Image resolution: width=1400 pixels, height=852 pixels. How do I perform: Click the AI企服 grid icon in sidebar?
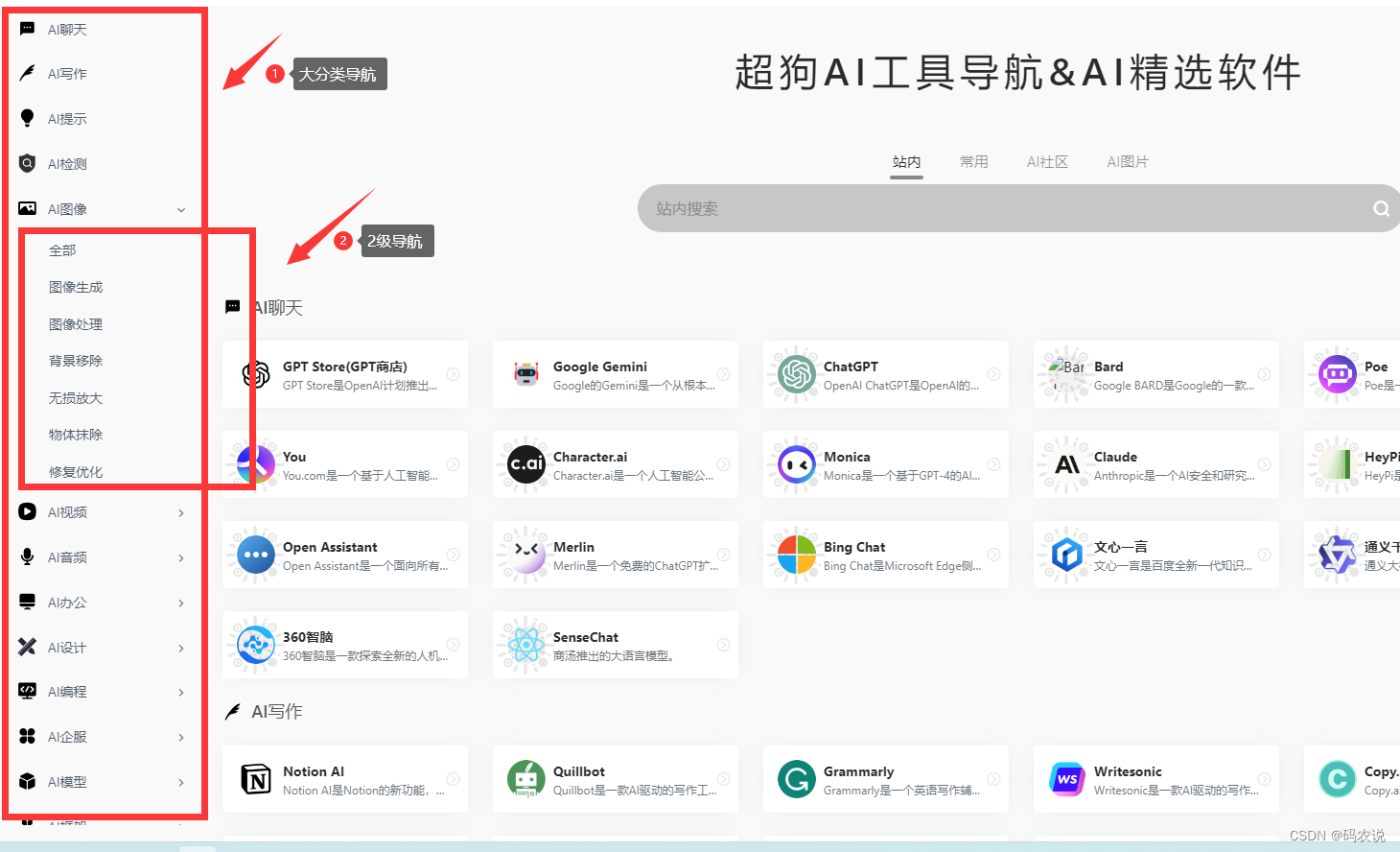[x=28, y=736]
